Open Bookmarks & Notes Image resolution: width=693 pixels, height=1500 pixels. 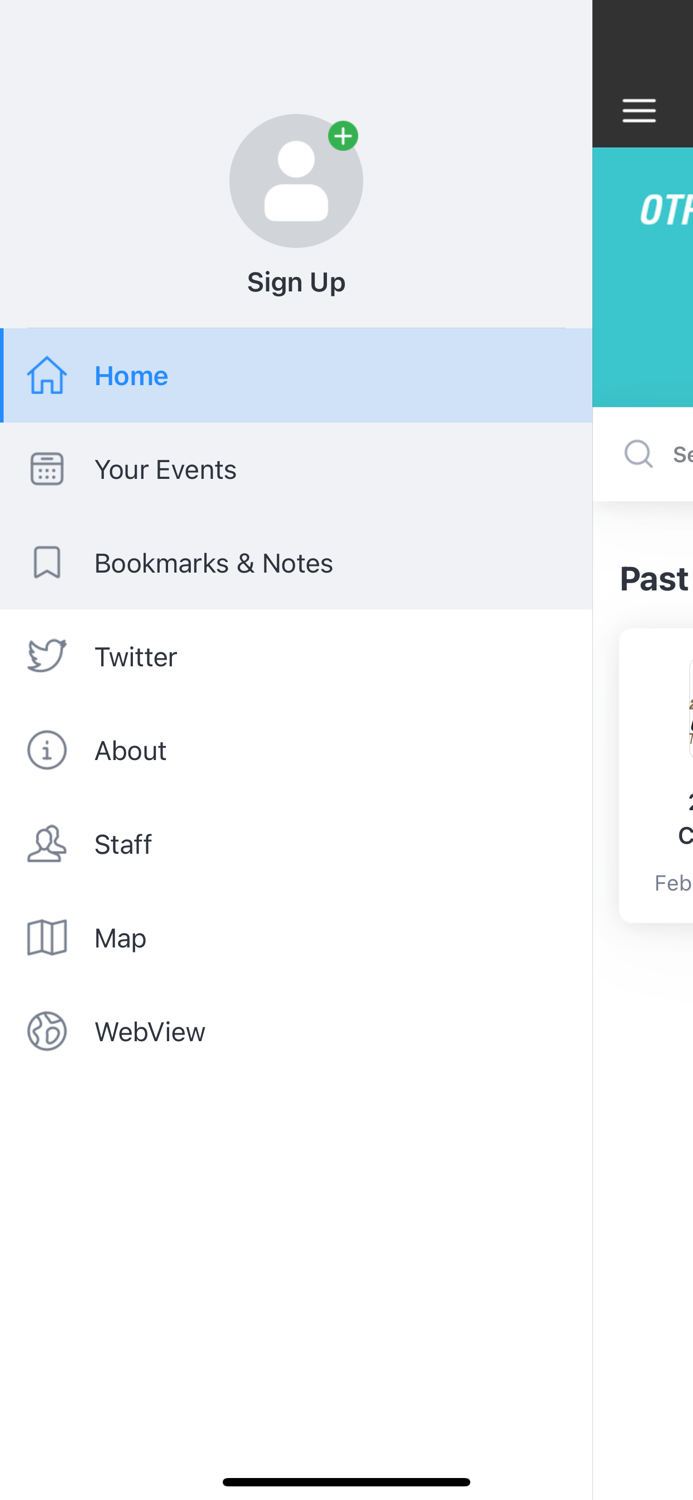pyautogui.click(x=213, y=563)
